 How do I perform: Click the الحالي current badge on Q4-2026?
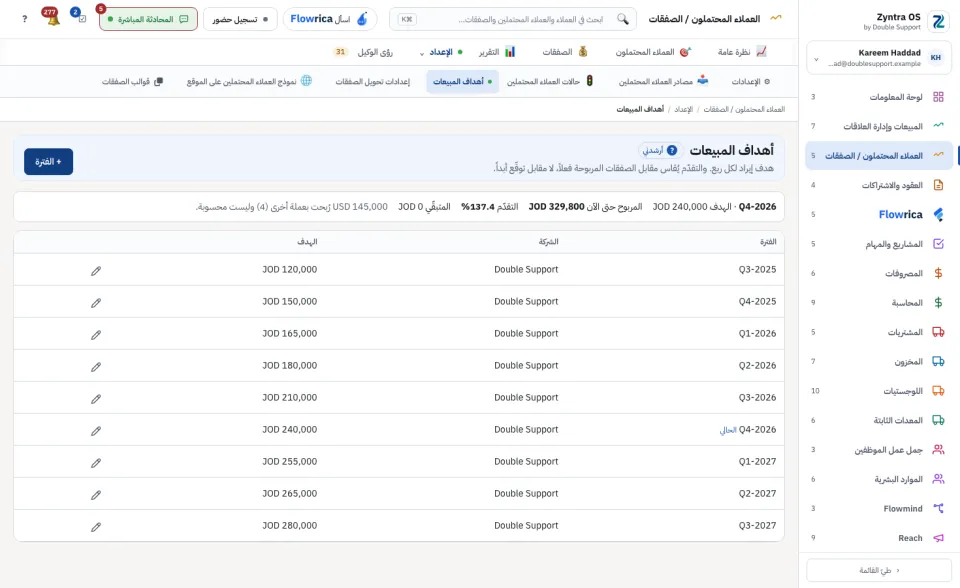[x=727, y=430]
